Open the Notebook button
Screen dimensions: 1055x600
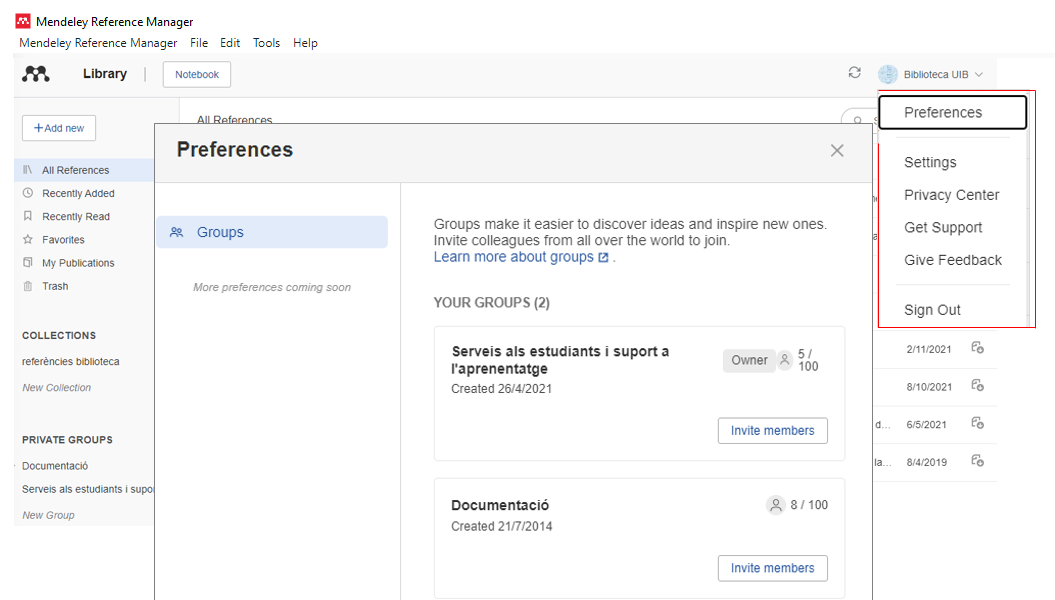196,75
